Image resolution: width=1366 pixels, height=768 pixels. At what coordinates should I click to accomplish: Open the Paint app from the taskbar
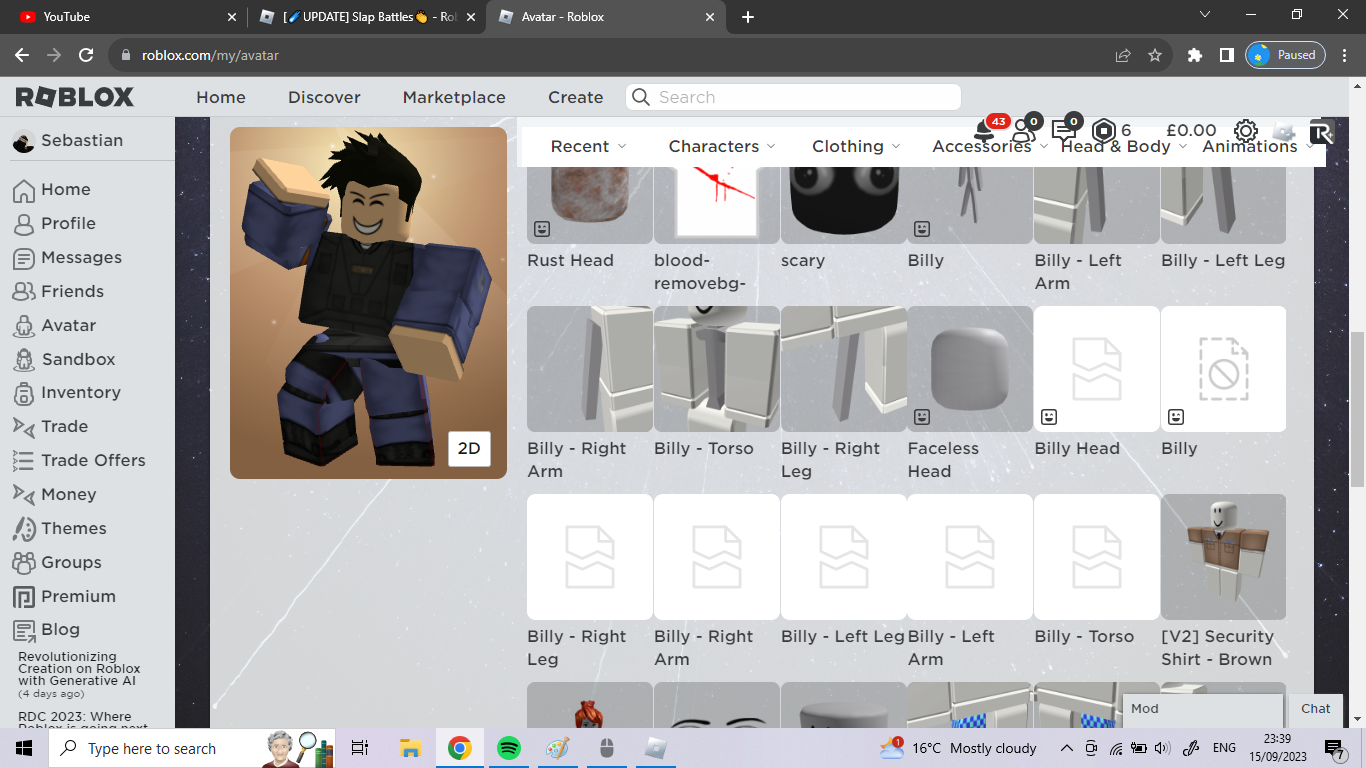558,748
